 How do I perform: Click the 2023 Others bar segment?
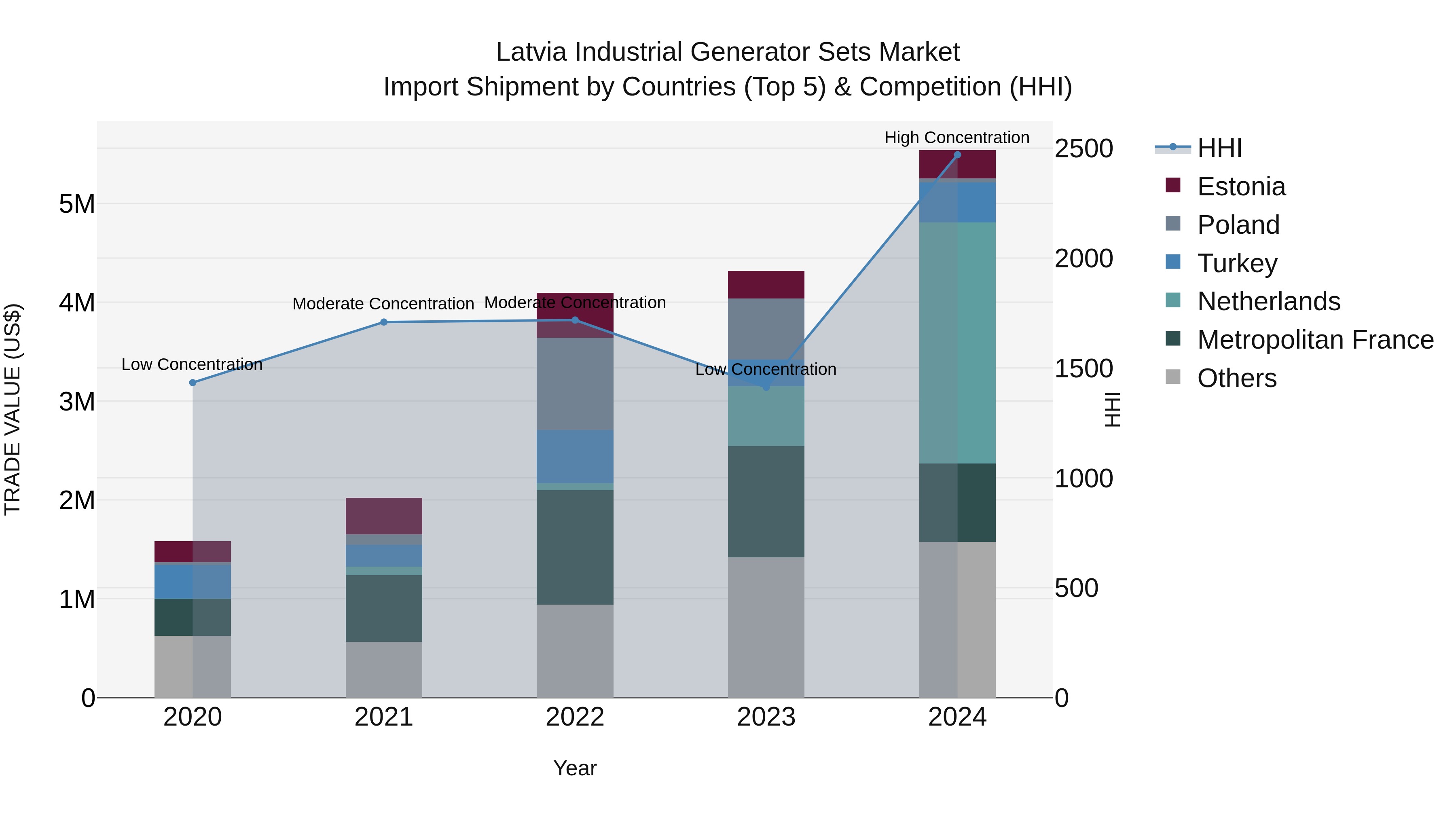coord(766,627)
